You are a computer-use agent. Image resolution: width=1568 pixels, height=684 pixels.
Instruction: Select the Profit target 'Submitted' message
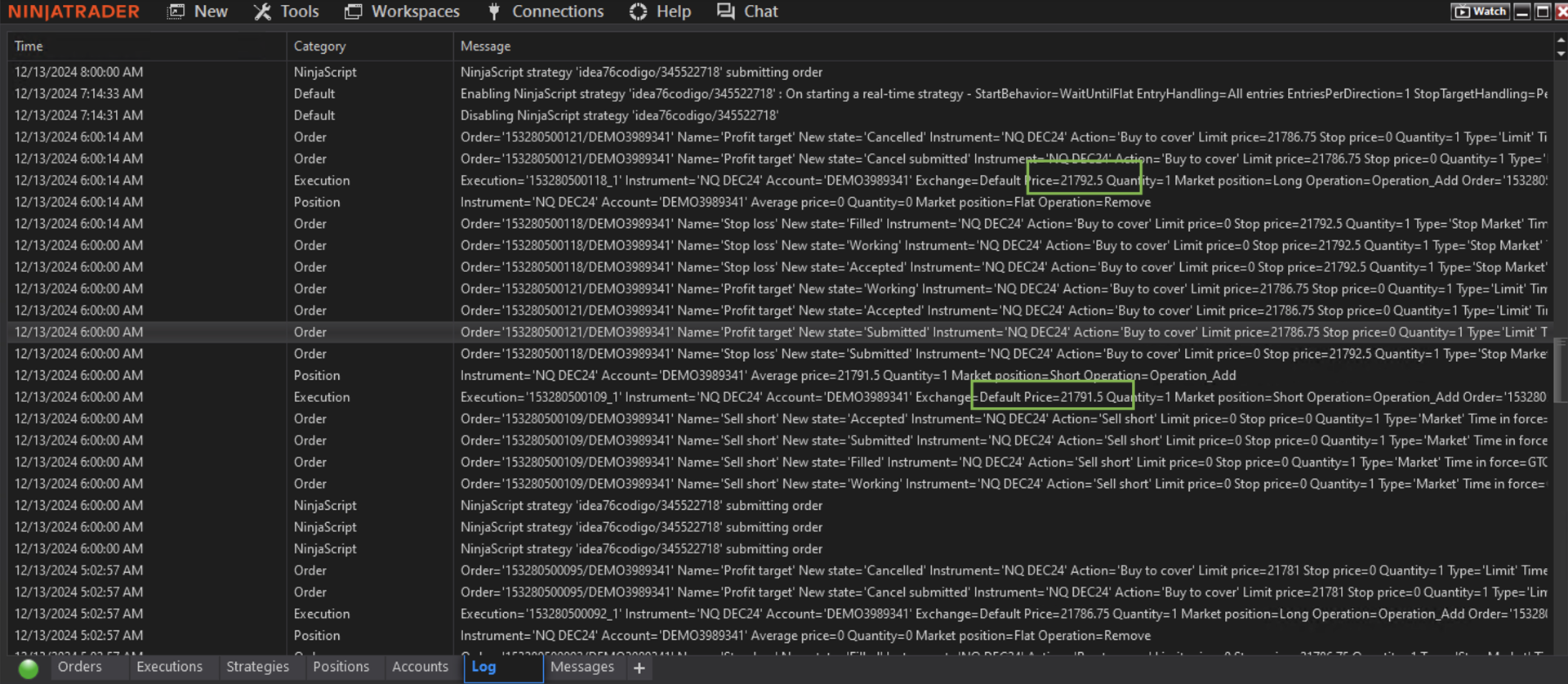click(x=1003, y=332)
